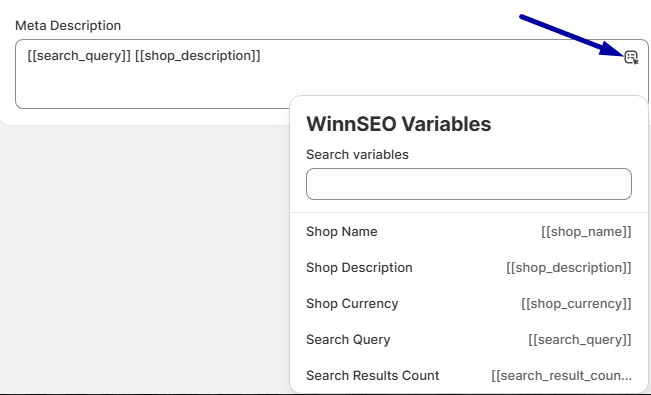Viewport: 651px width, 395px height.
Task: Select the Search Results Count variable
Action: (469, 375)
